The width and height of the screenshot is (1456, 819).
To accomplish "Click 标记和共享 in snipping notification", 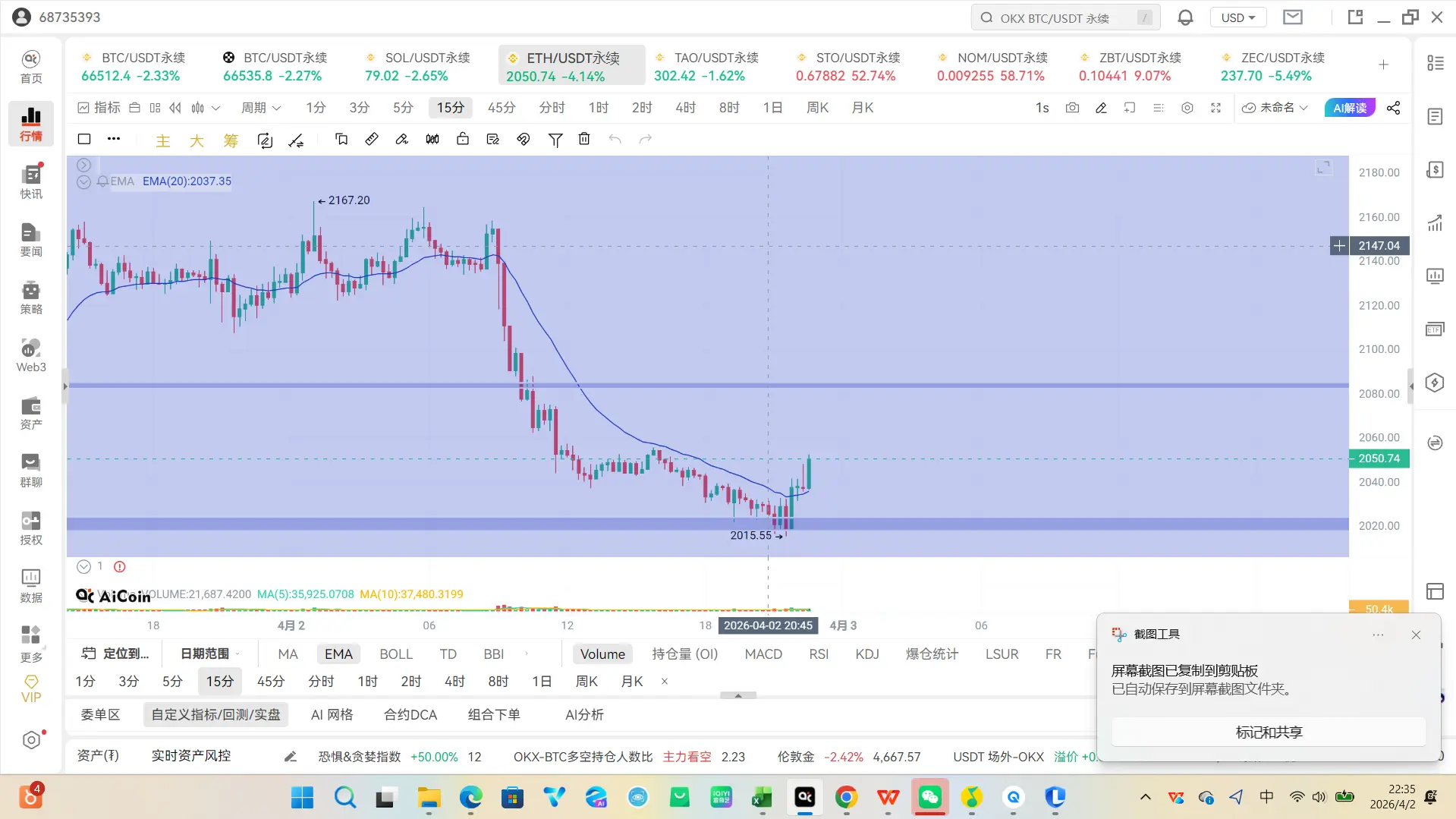I will [x=1269, y=732].
